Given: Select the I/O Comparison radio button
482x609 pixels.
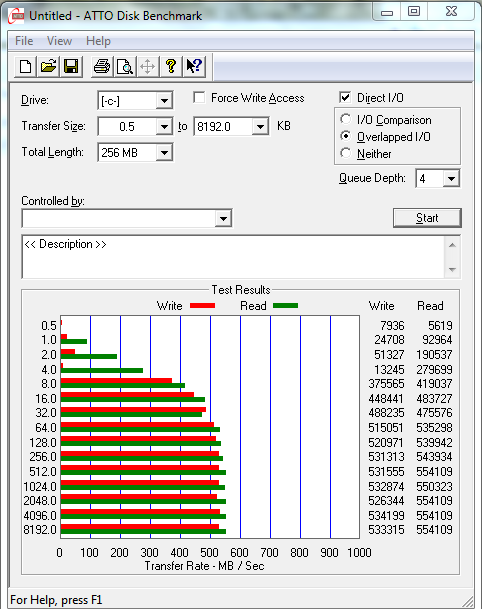Looking at the screenshot, I should point(345,119).
